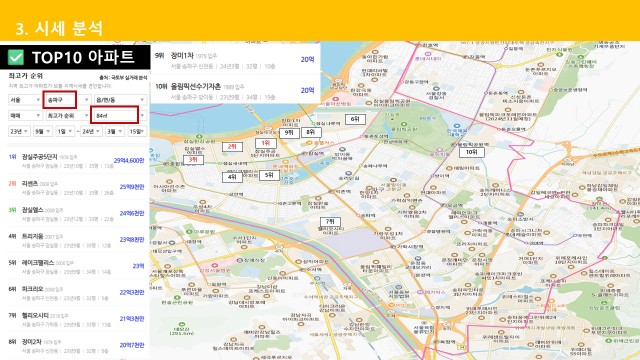Open the 9월 start month dropdown
This screenshot has height=360, width=640.
(x=42, y=131)
